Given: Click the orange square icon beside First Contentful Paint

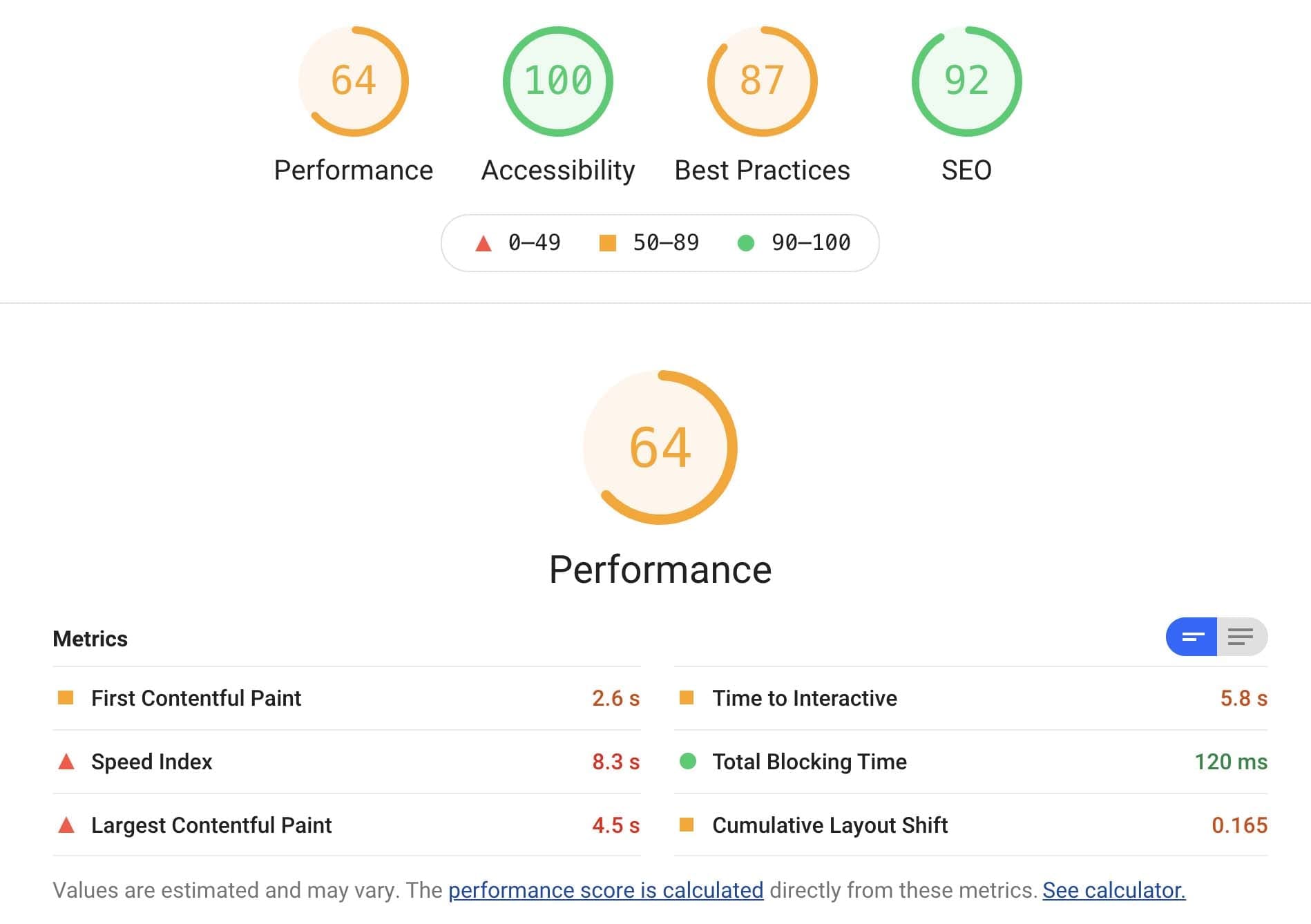Looking at the screenshot, I should tap(64, 698).
